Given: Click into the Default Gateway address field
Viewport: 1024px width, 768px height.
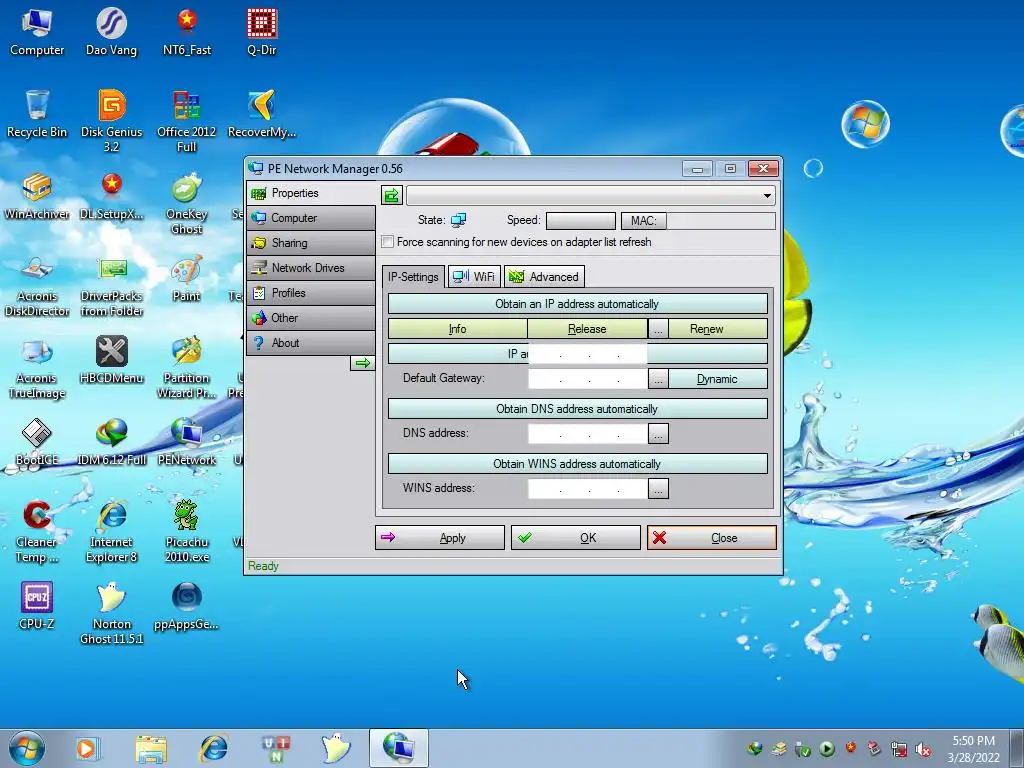Looking at the screenshot, I should [x=588, y=379].
